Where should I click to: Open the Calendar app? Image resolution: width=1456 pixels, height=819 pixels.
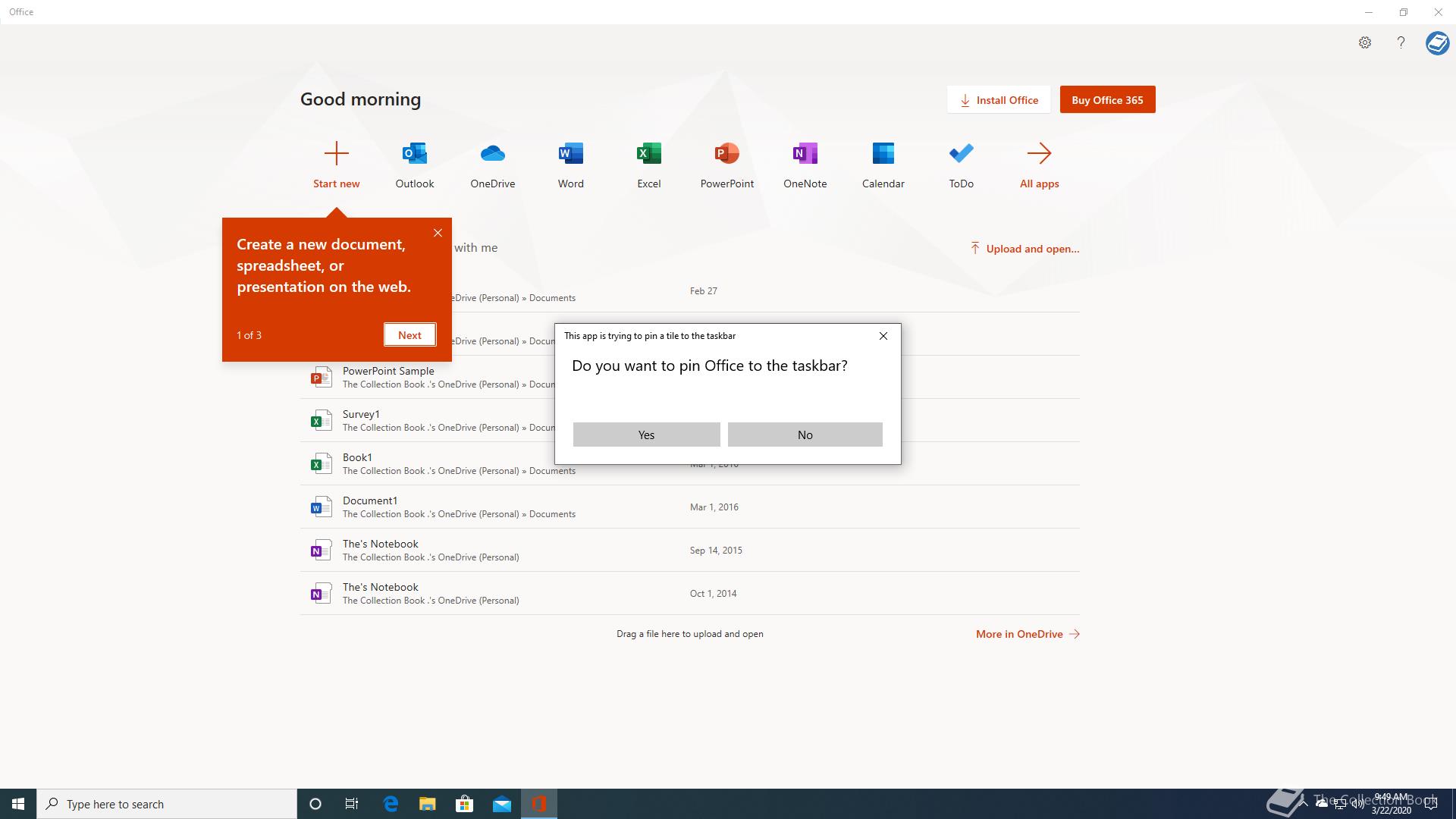883,153
